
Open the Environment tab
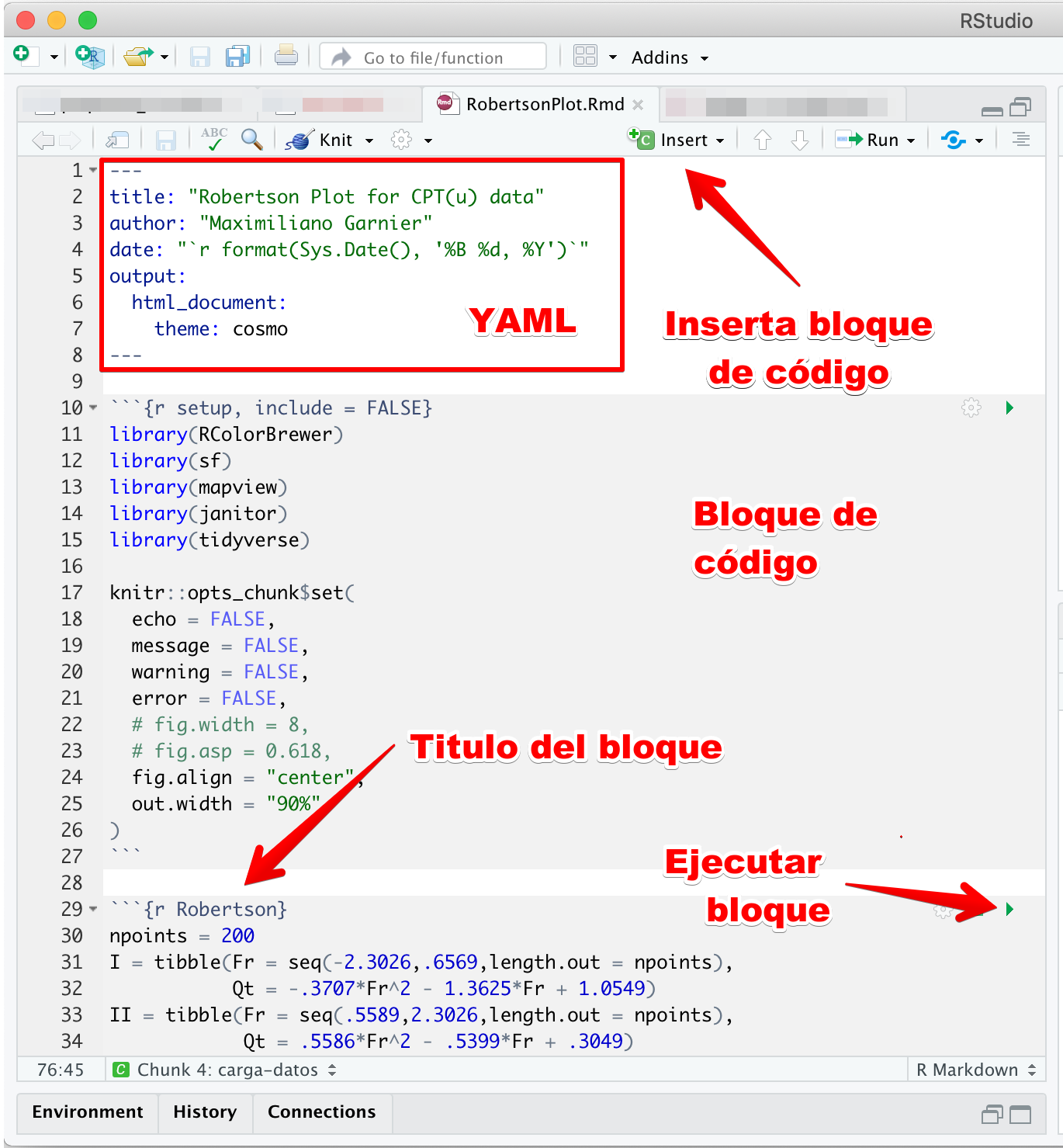click(x=88, y=1112)
